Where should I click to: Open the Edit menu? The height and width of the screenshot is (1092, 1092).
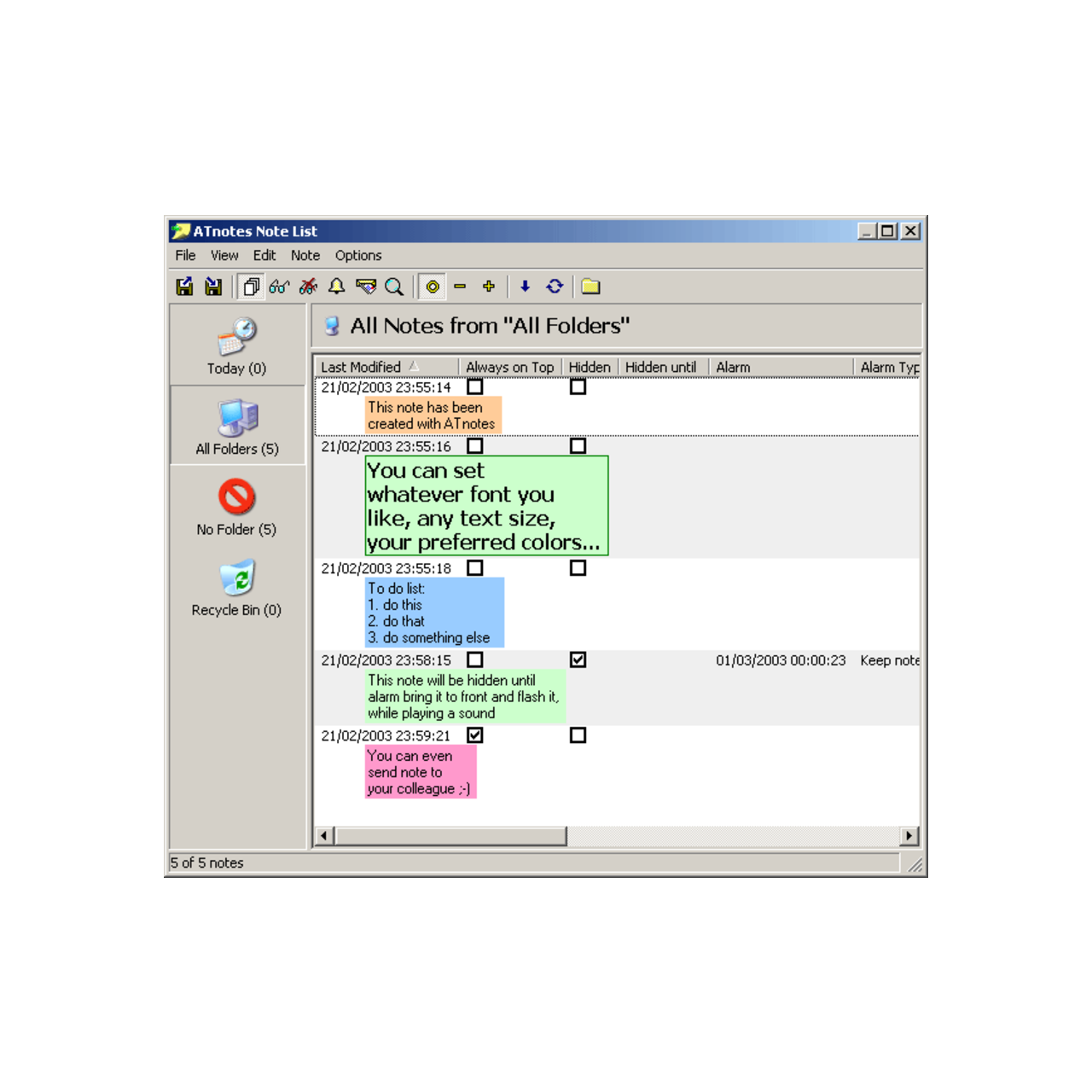pyautogui.click(x=264, y=255)
